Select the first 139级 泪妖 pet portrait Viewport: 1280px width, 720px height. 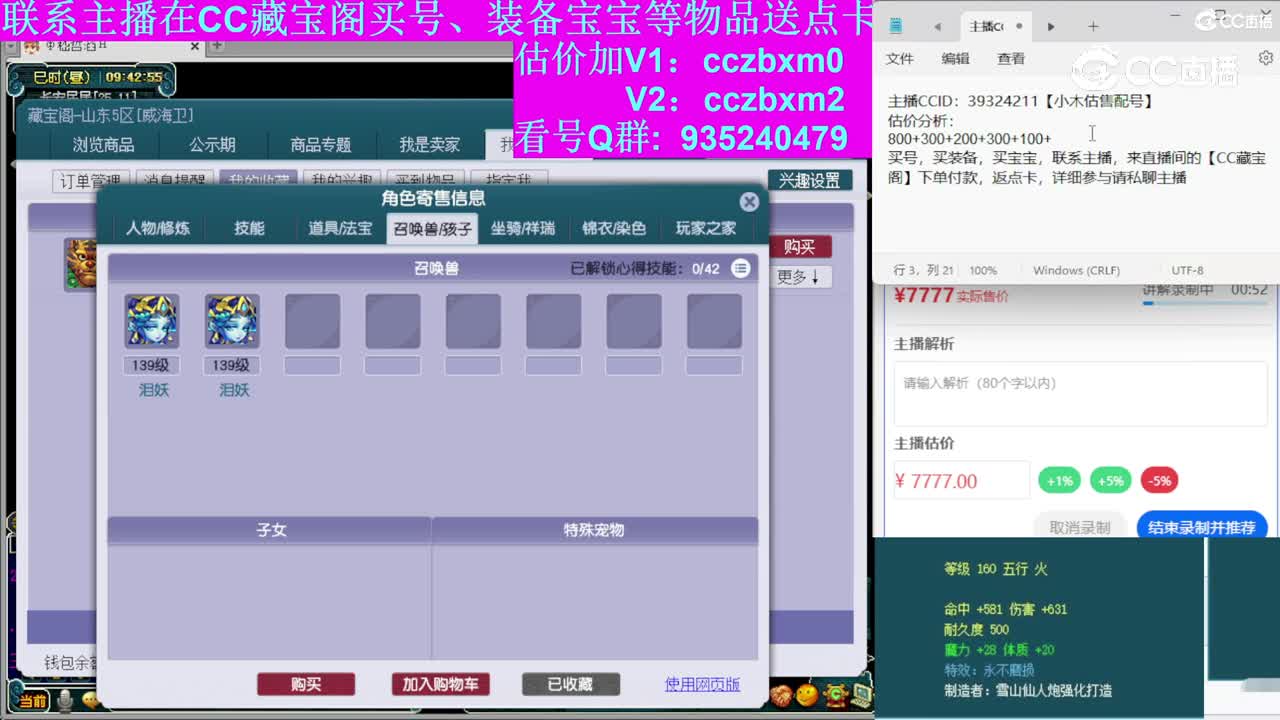(x=152, y=321)
